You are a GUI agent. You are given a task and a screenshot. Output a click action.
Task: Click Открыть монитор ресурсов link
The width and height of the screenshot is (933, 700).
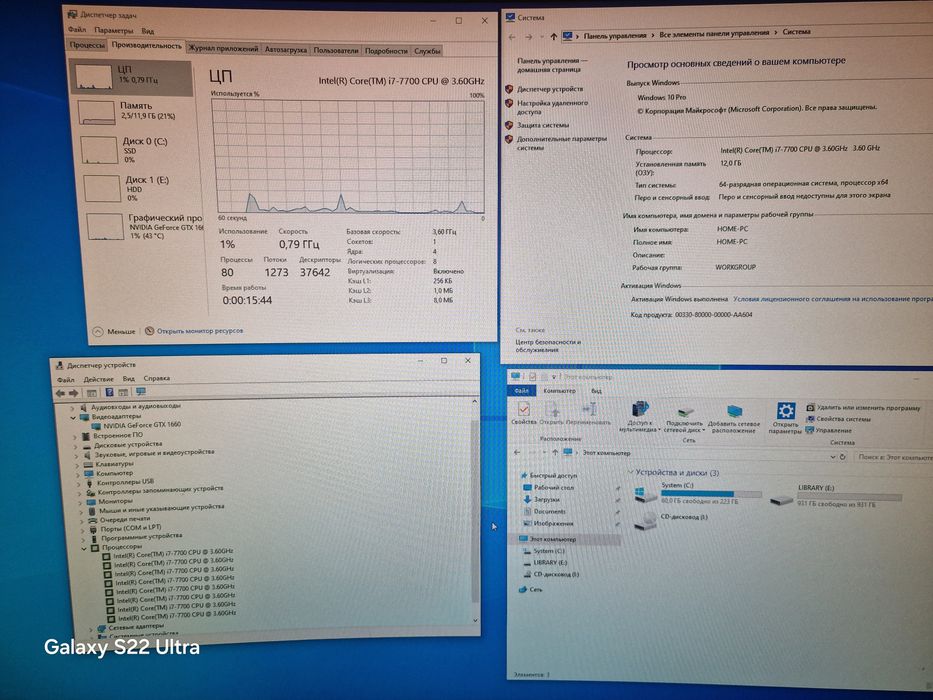(200, 331)
